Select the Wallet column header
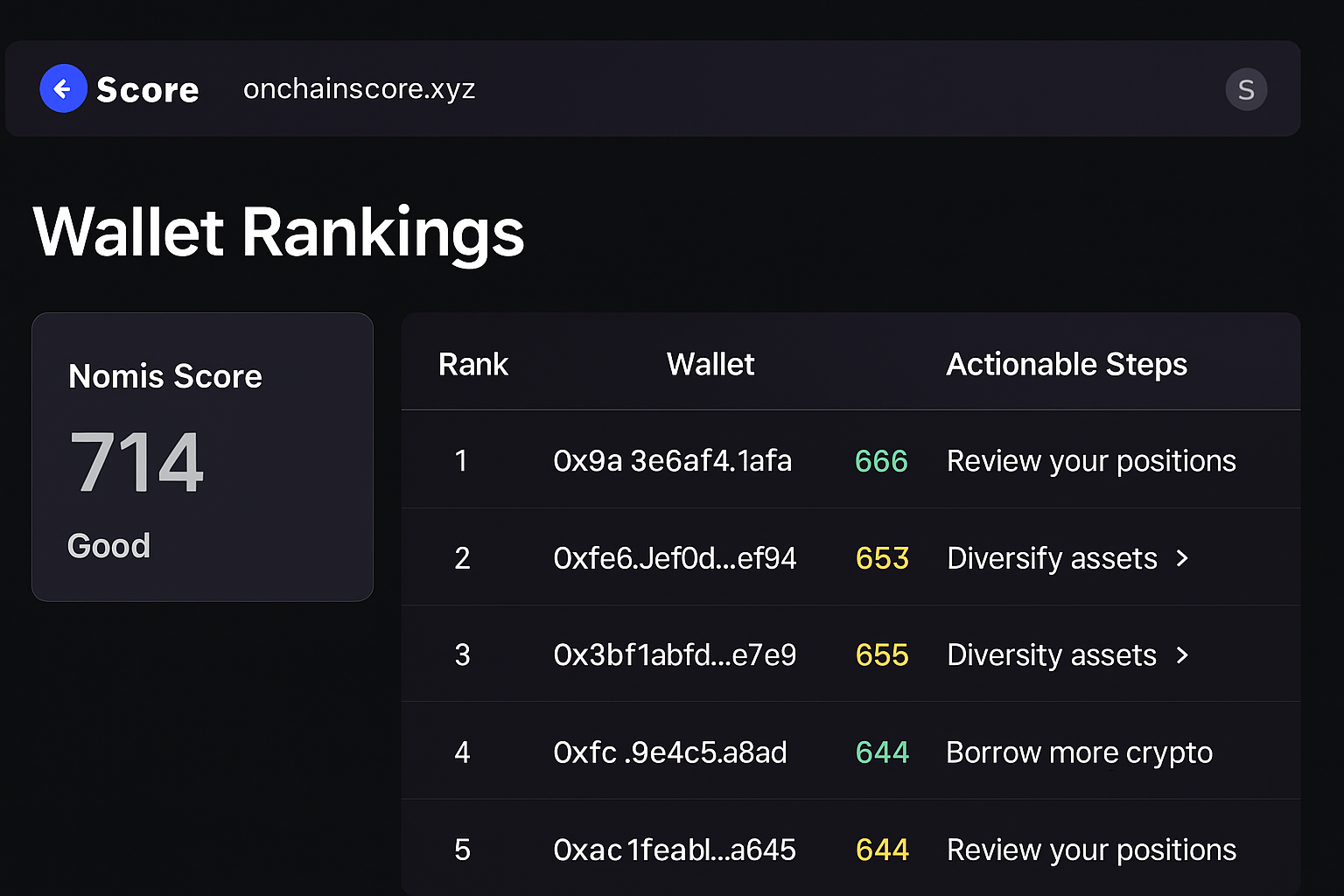1344x896 pixels. [710, 364]
